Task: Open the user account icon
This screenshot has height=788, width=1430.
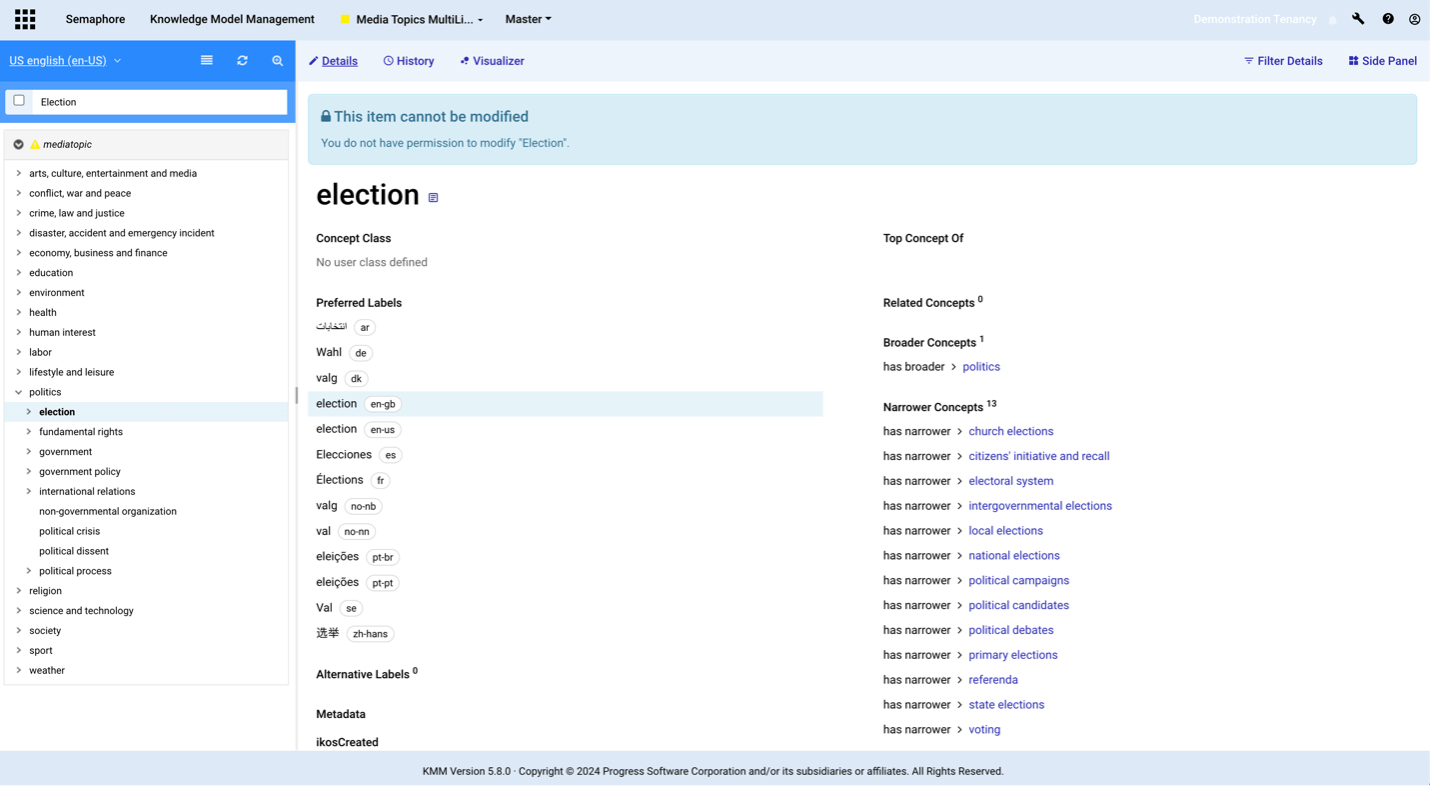Action: coord(1414,19)
